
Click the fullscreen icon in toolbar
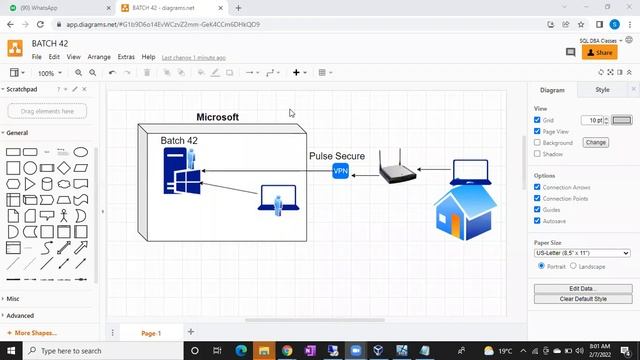pos(610,72)
